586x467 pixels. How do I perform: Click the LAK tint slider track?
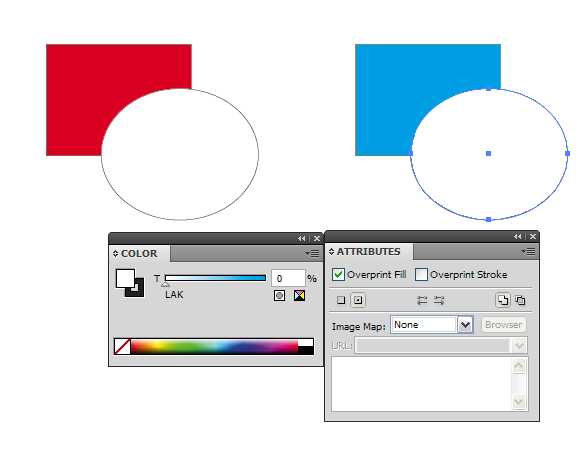[215, 278]
